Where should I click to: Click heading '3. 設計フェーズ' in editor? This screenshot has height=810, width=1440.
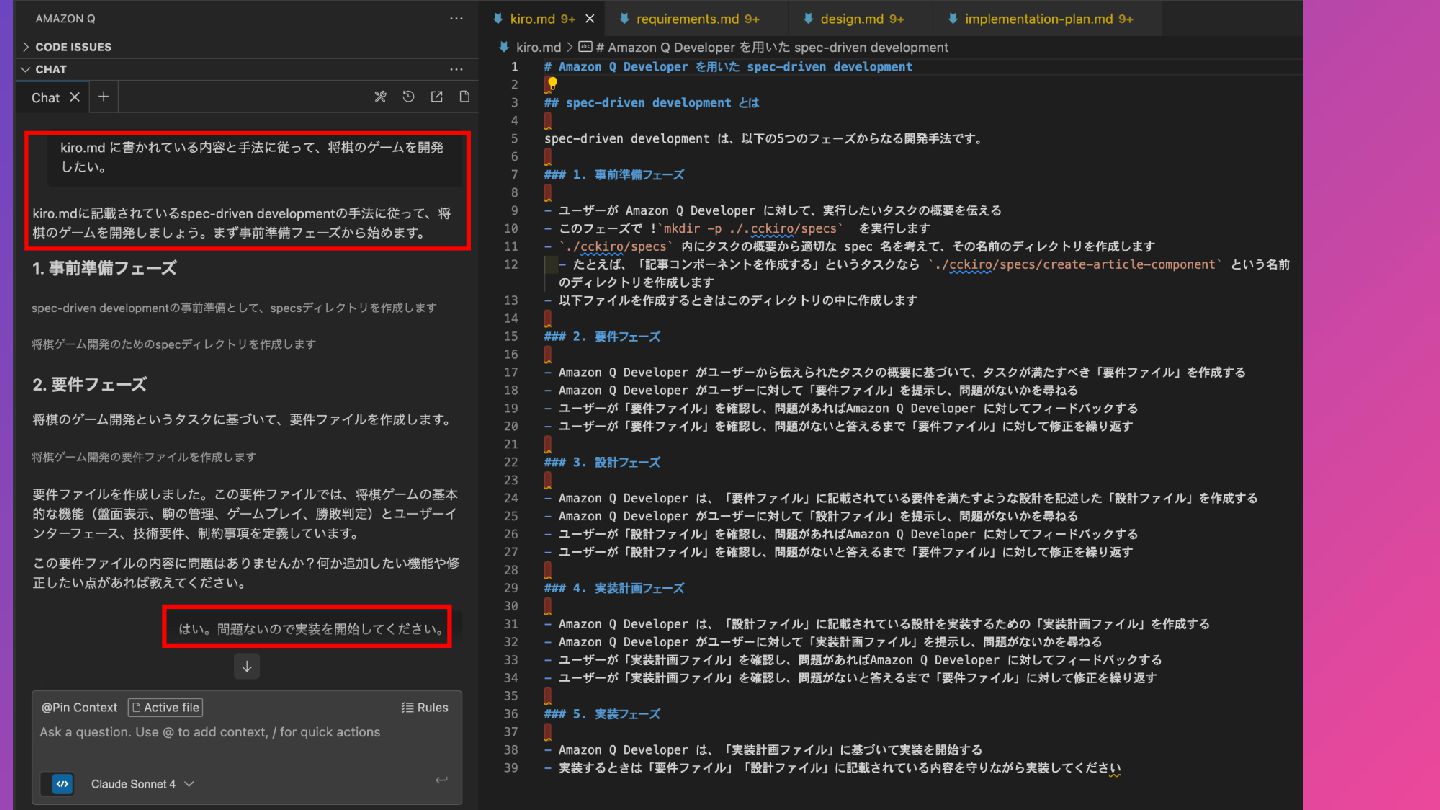click(602, 462)
